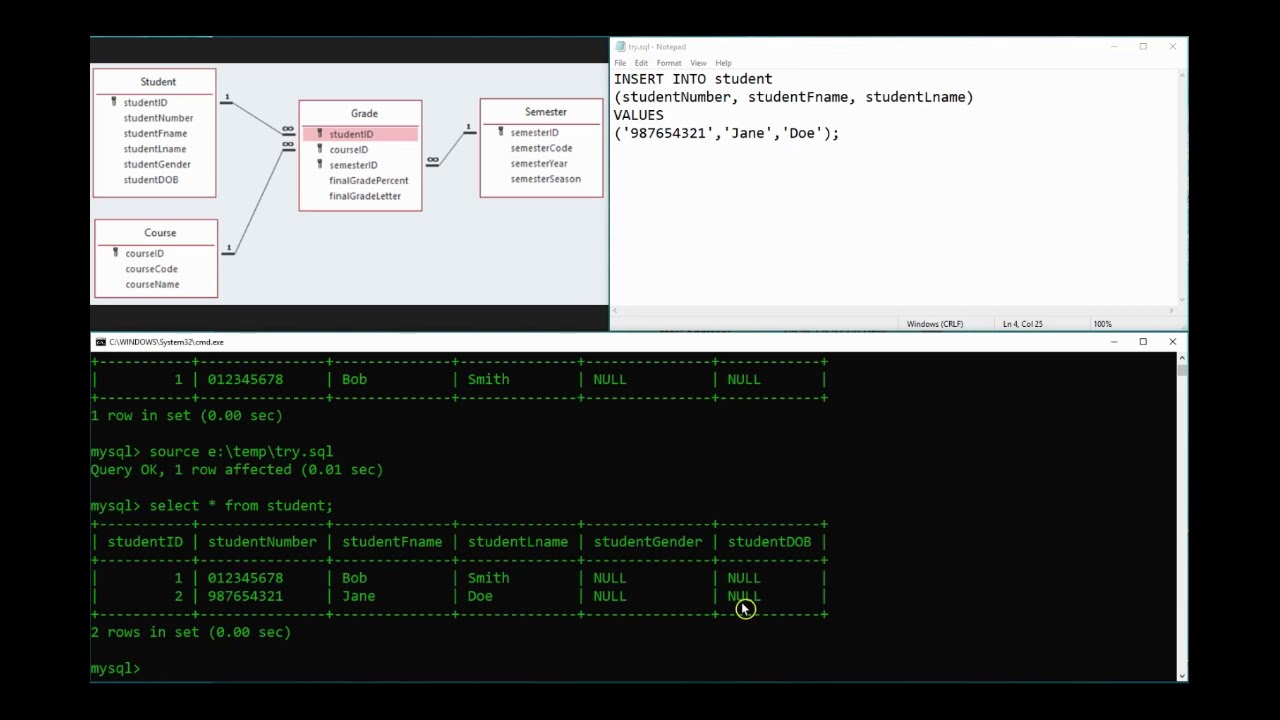Viewport: 1280px width, 720px height.
Task: Click the Notepad app icon in title bar
Action: (620, 47)
